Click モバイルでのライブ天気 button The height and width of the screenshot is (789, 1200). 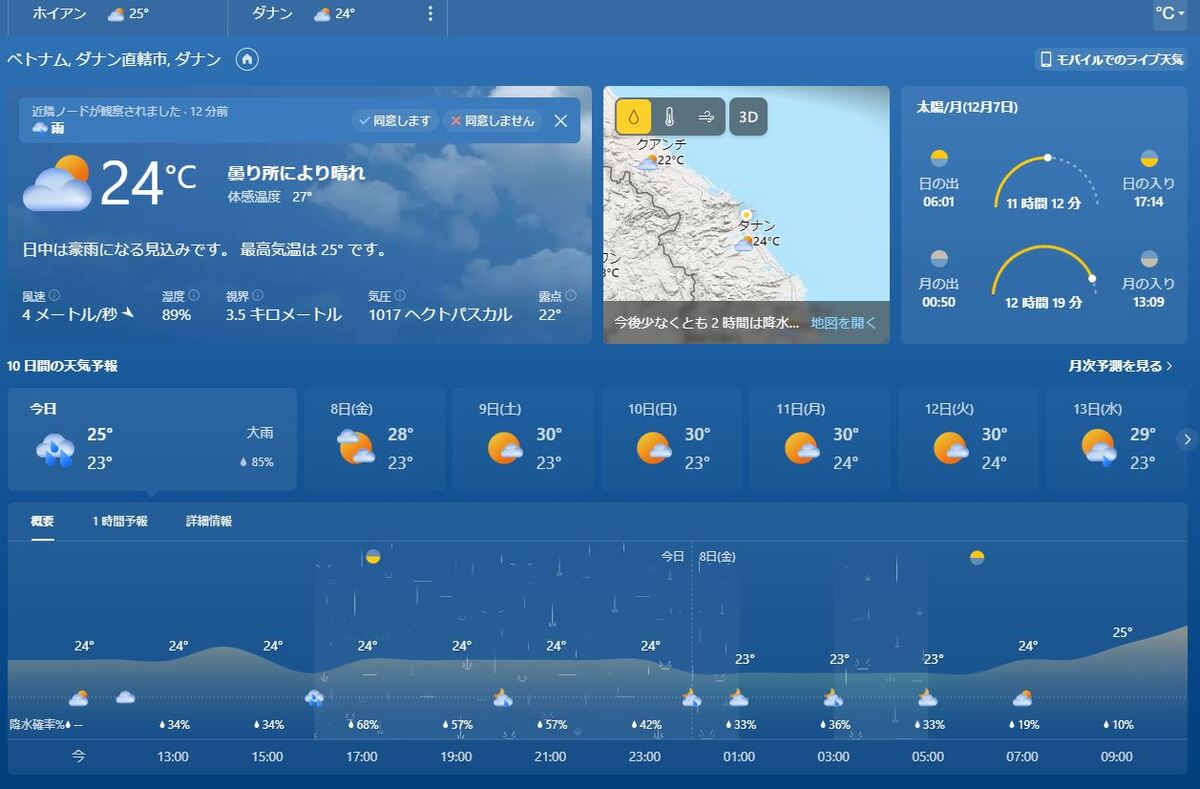coord(1111,60)
